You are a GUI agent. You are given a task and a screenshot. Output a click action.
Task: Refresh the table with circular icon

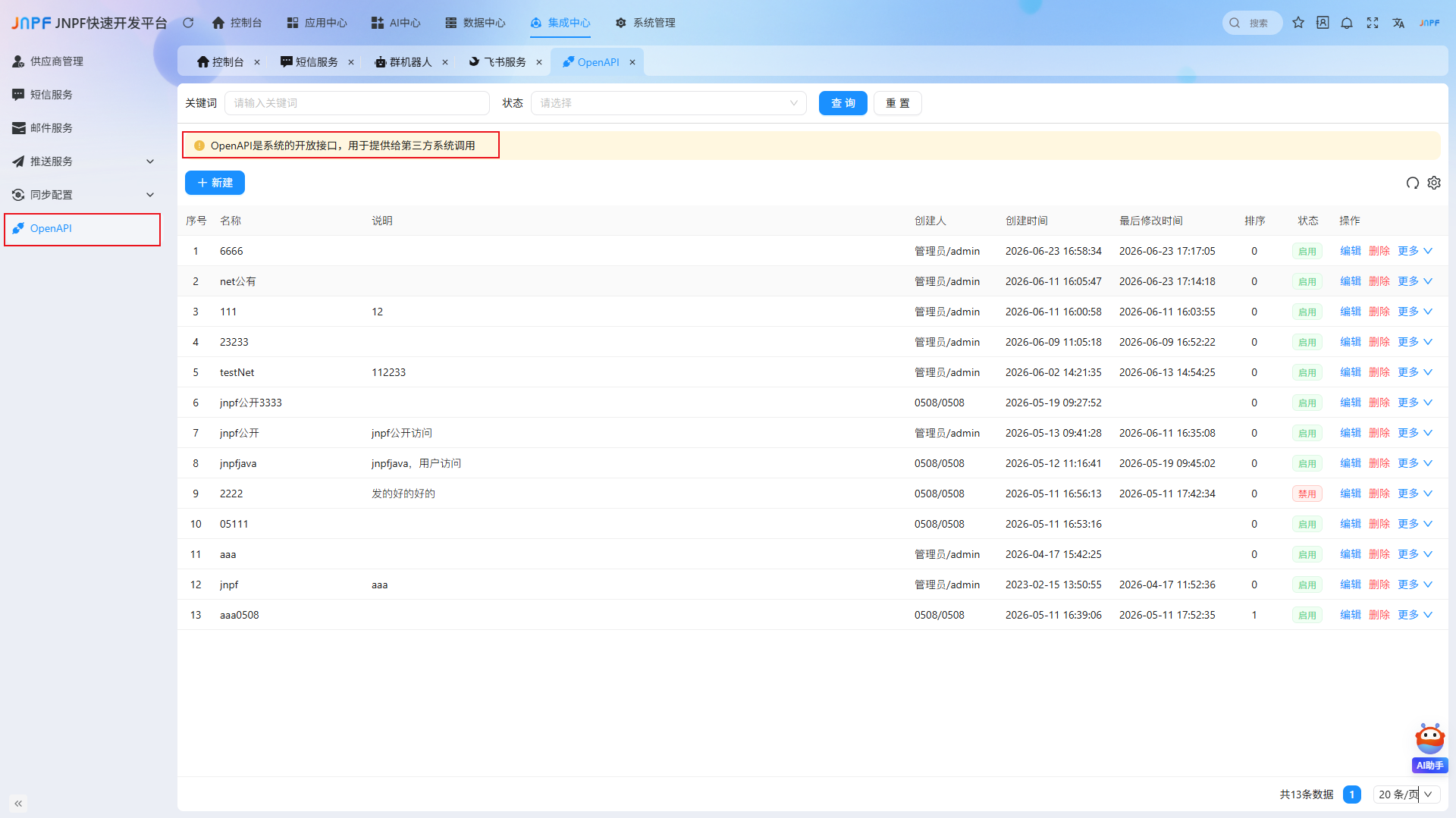click(1412, 183)
